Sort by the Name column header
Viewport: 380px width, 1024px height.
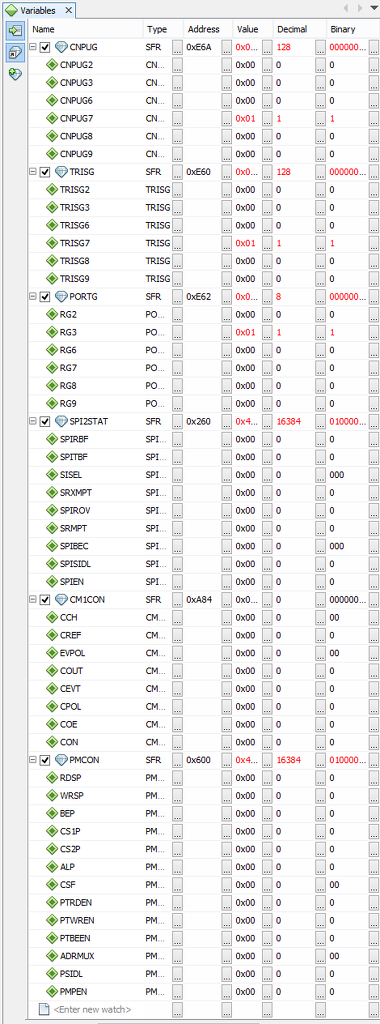[x=85, y=29]
